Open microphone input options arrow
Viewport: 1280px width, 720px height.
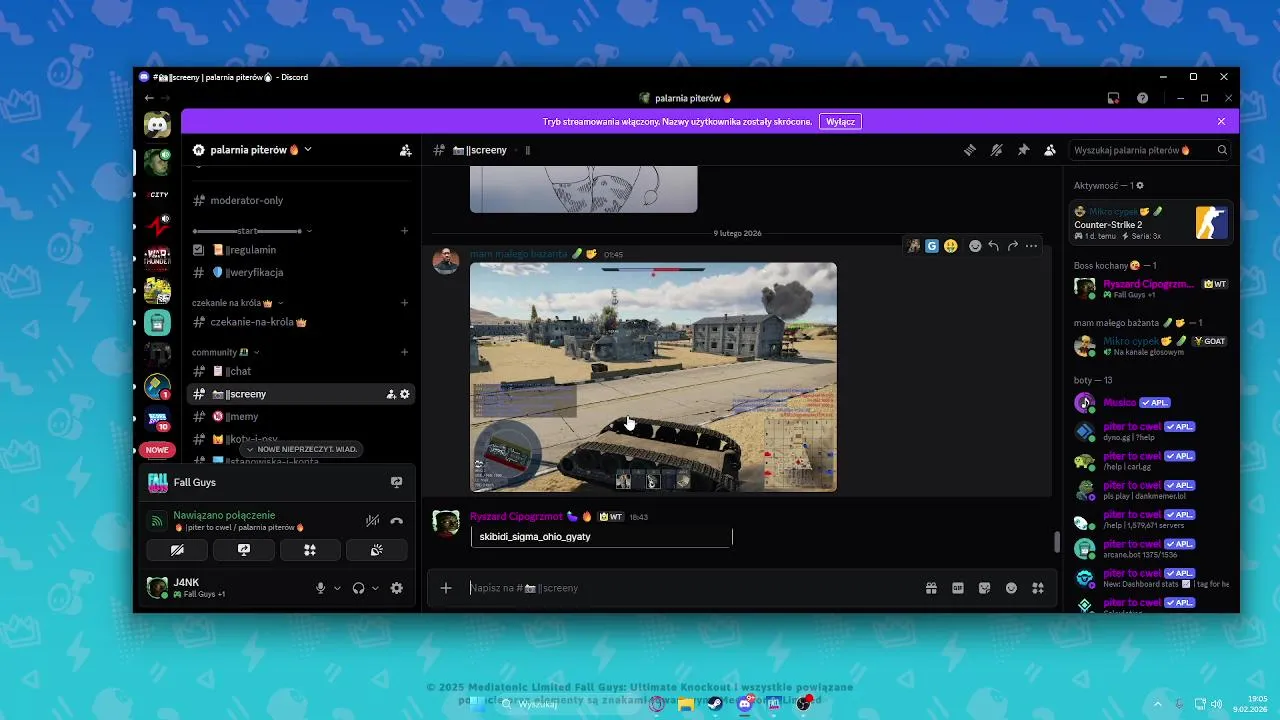click(x=337, y=588)
